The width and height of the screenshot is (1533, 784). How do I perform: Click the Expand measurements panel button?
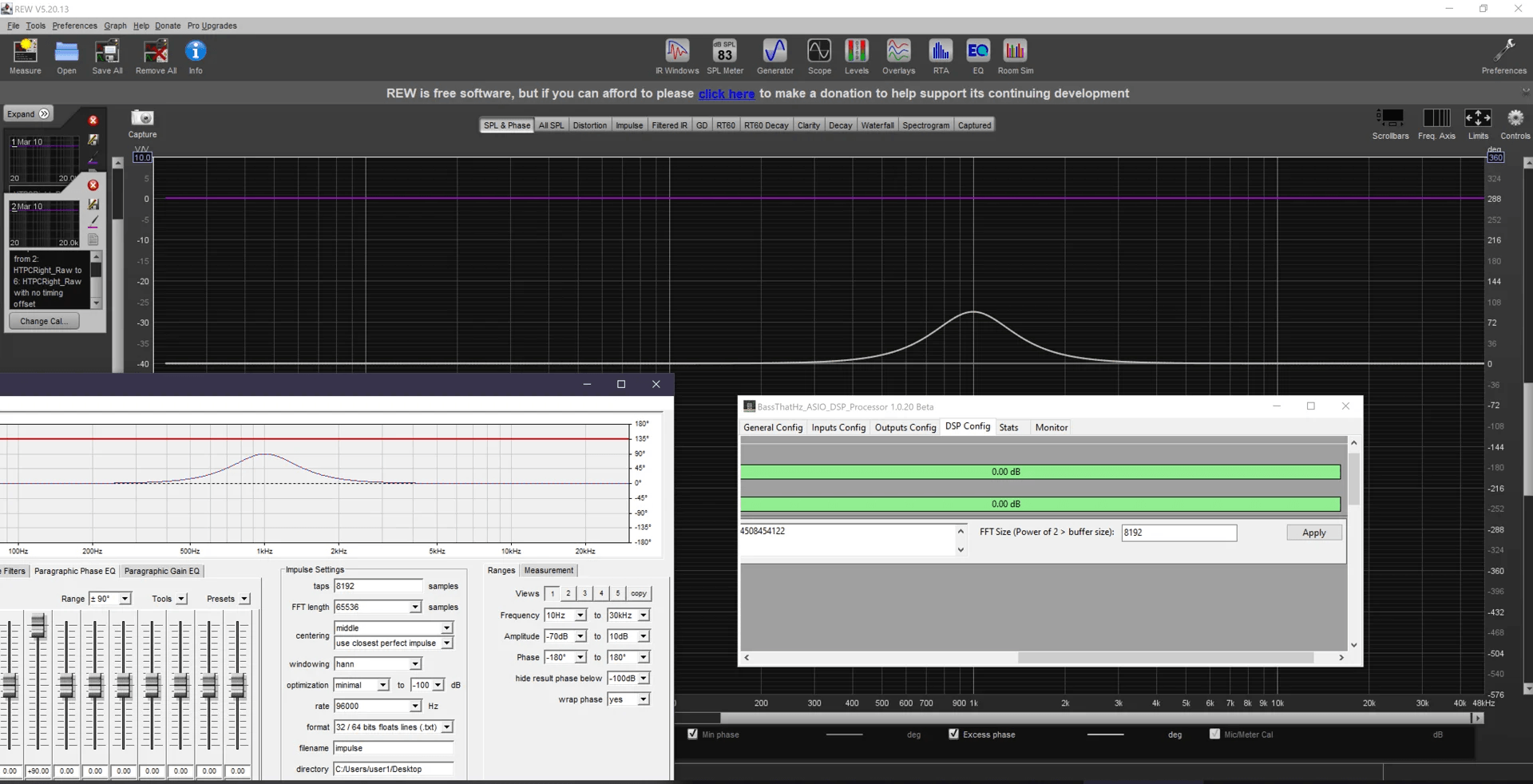[28, 114]
